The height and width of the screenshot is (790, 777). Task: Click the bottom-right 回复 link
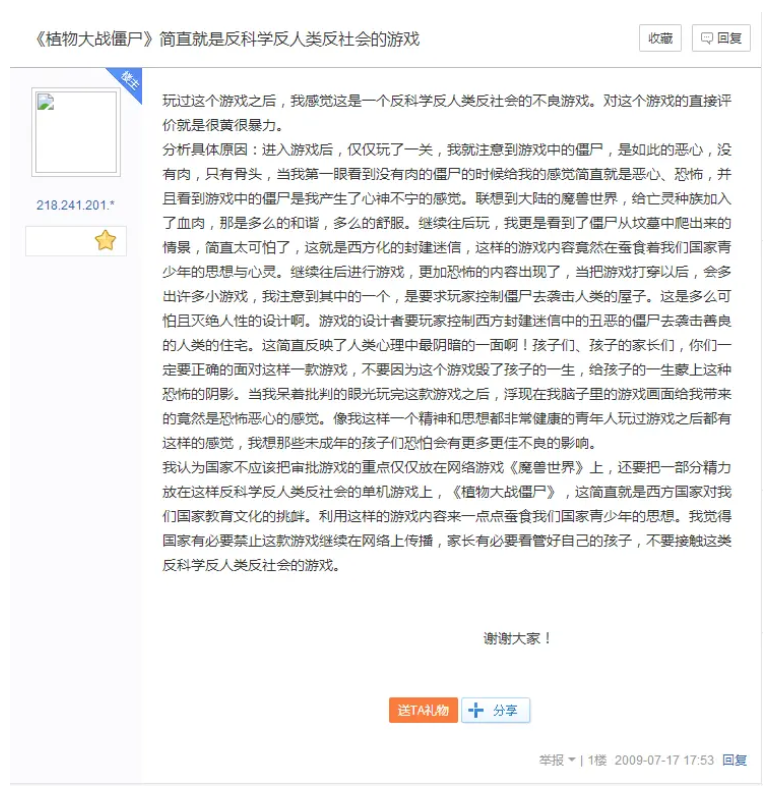[x=735, y=760]
